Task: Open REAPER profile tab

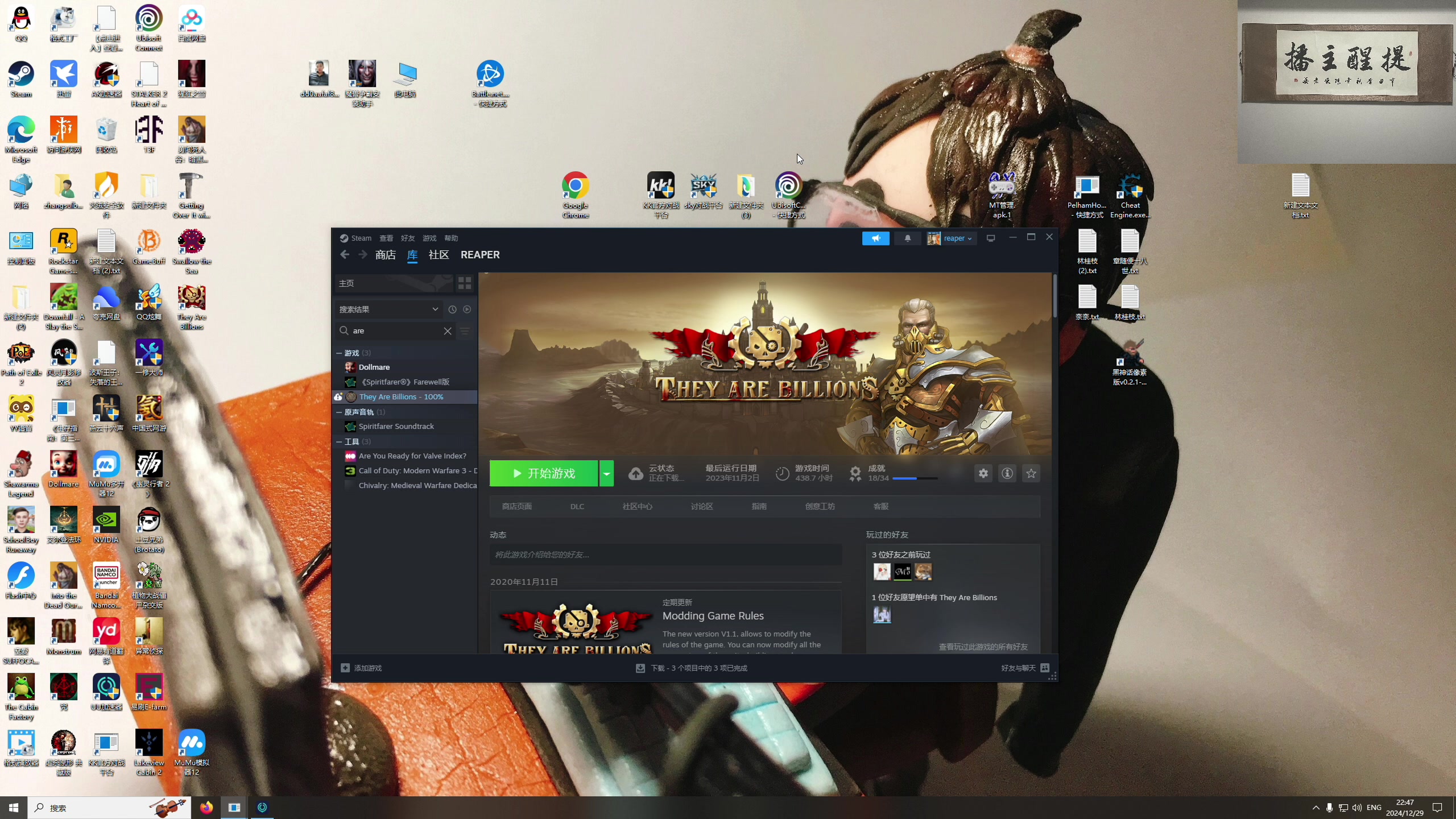Action: pyautogui.click(x=480, y=255)
